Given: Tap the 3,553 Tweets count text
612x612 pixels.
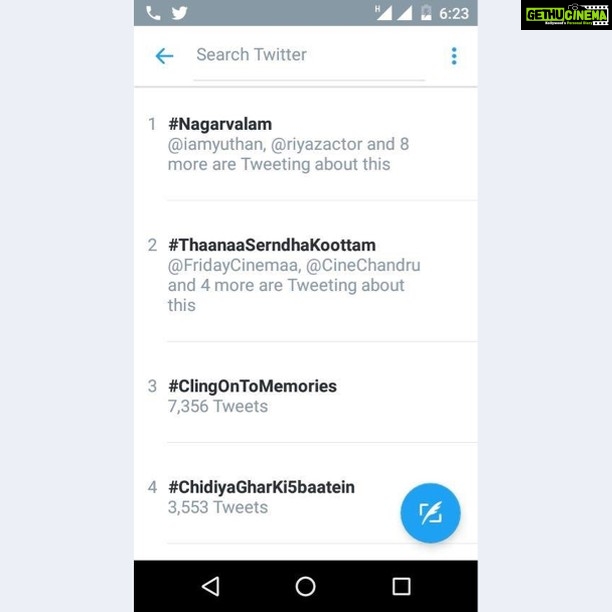Looking at the screenshot, I should (x=218, y=507).
